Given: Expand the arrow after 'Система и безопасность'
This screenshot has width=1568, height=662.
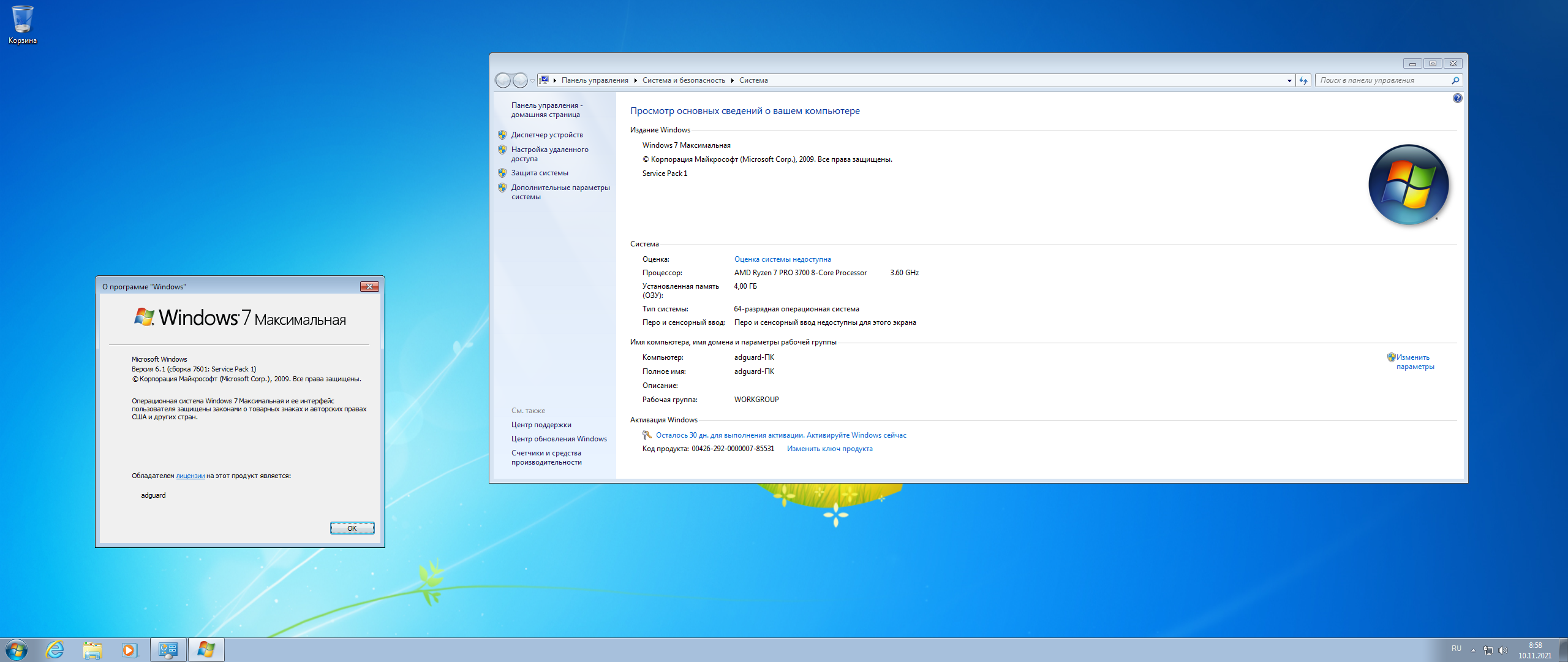Looking at the screenshot, I should (x=732, y=80).
